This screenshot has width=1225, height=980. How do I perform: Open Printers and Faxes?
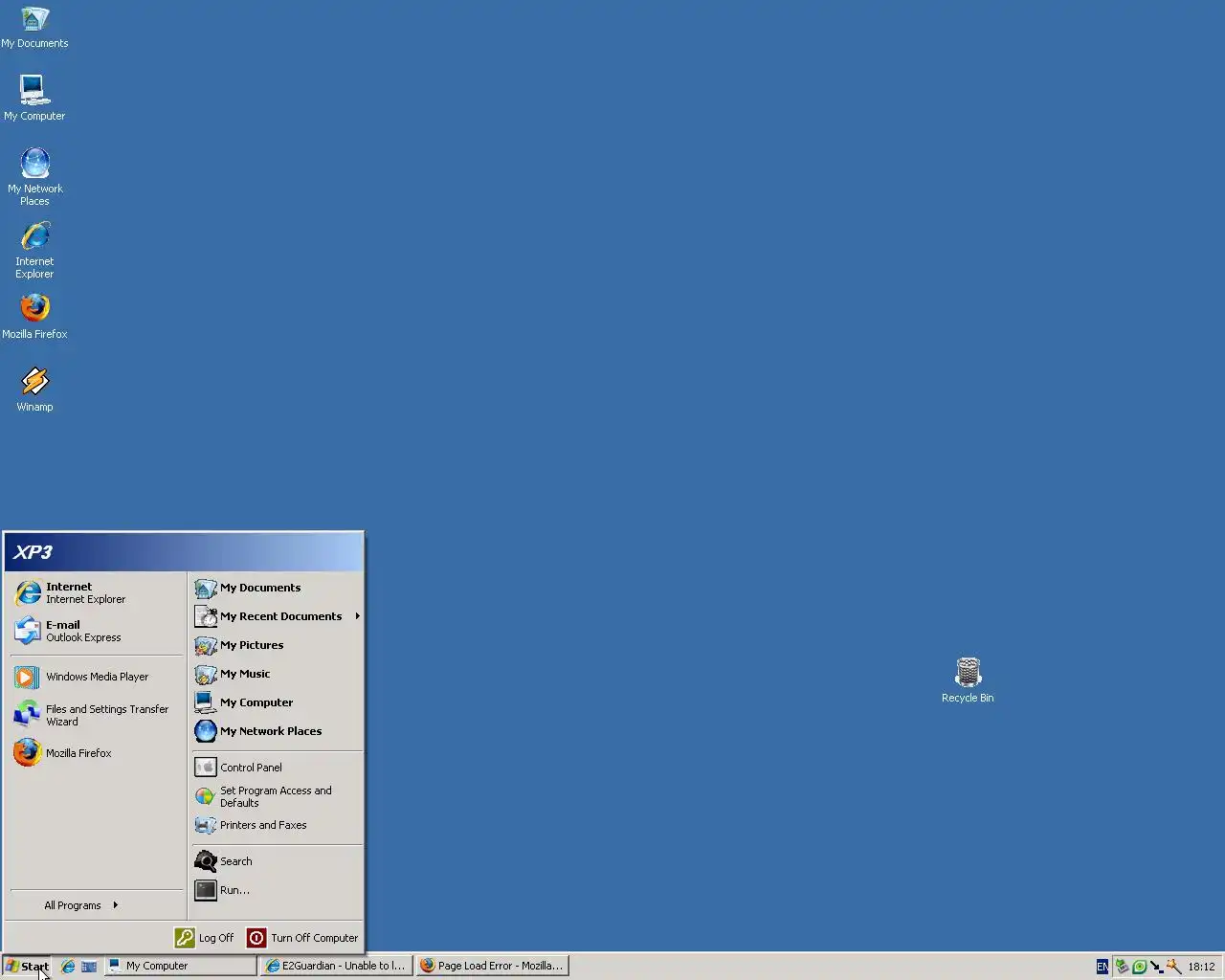coord(278,825)
